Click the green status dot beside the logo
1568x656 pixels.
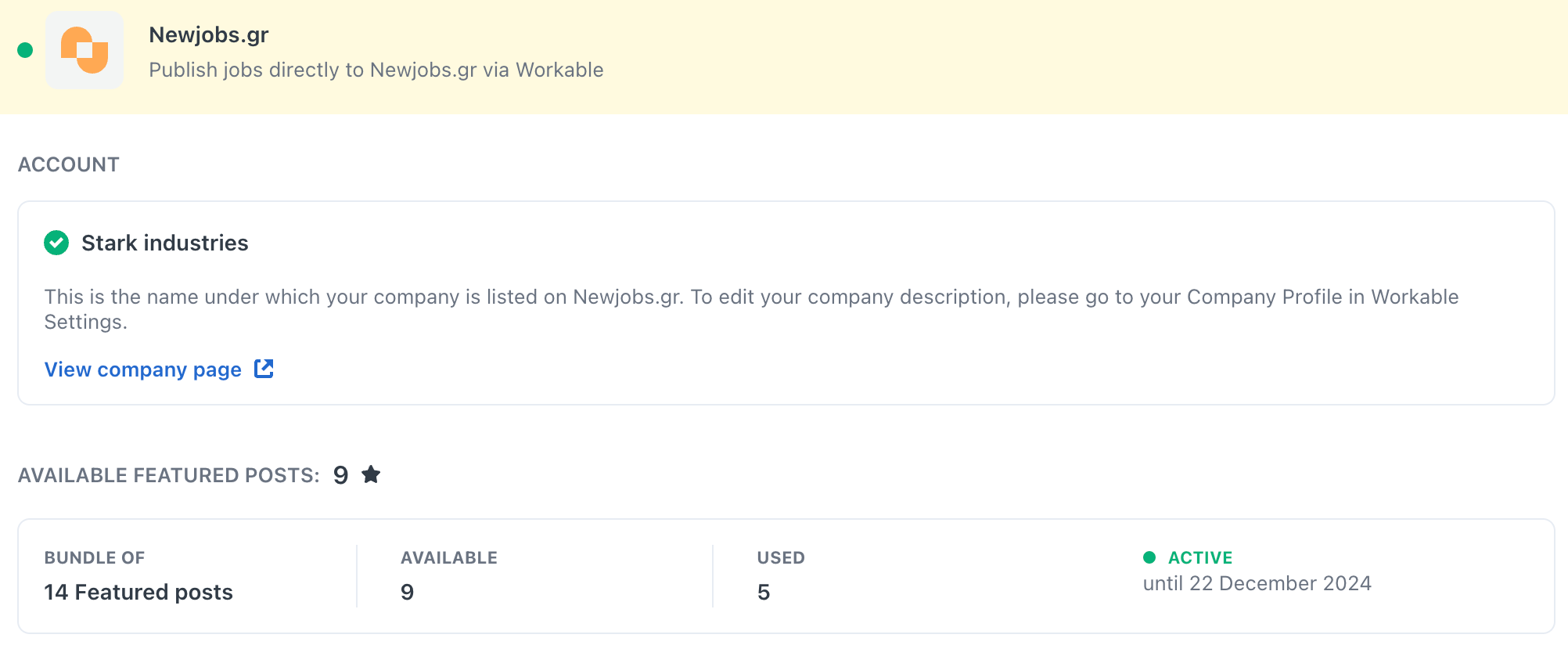25,50
